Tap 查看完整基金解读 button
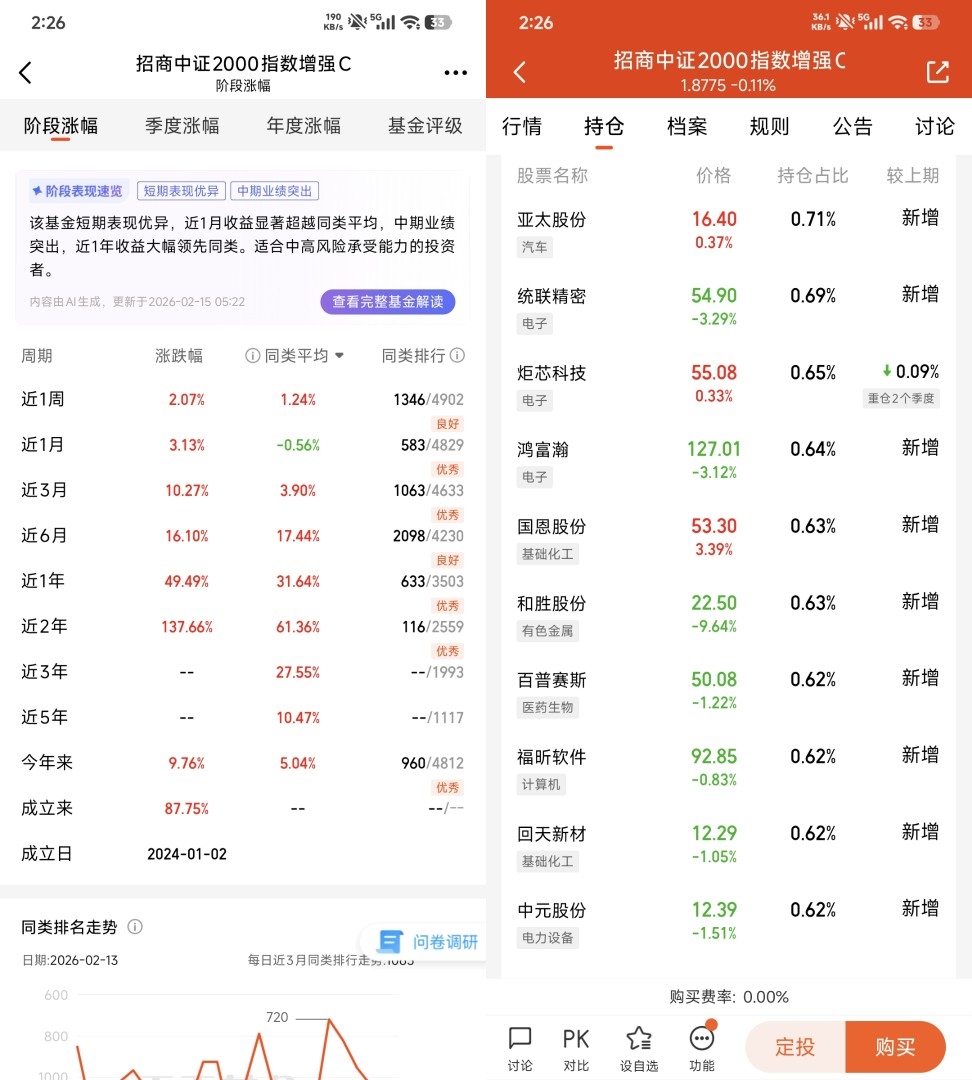This screenshot has height=1080, width=972. click(388, 302)
